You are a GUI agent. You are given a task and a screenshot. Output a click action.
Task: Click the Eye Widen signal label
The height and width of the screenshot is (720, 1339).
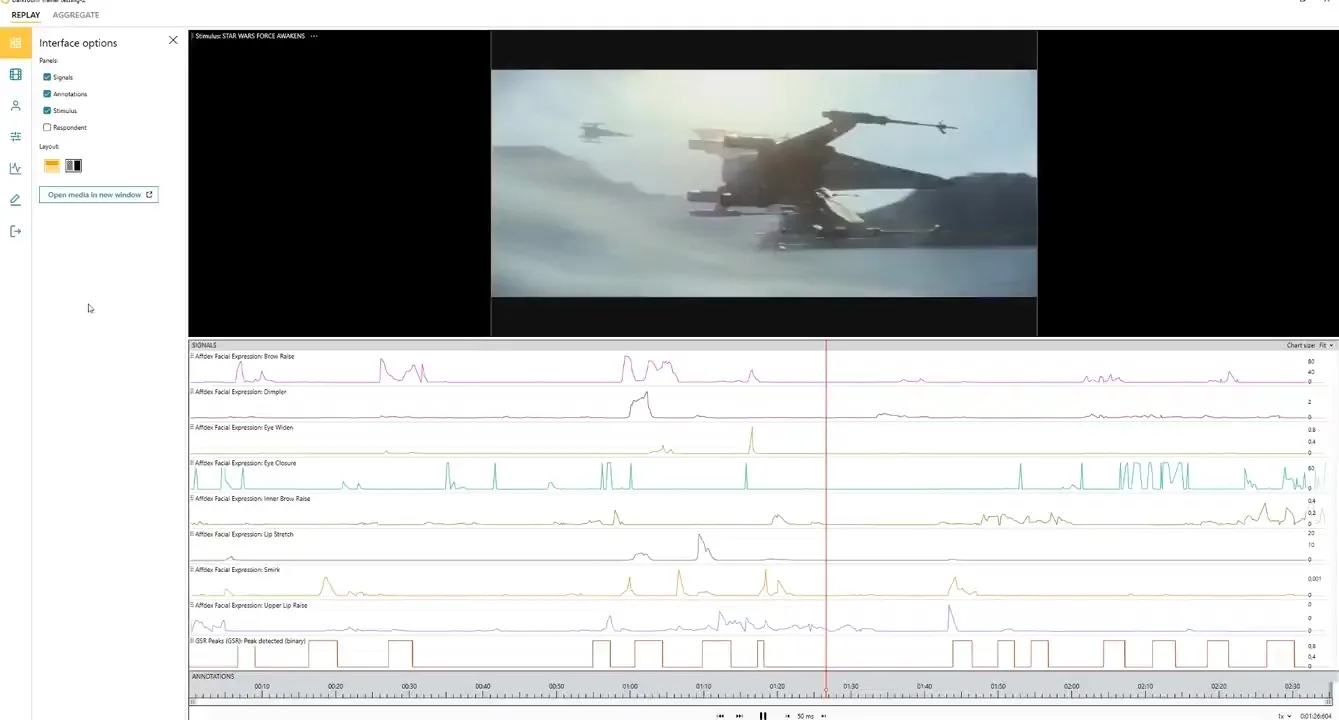(245, 427)
